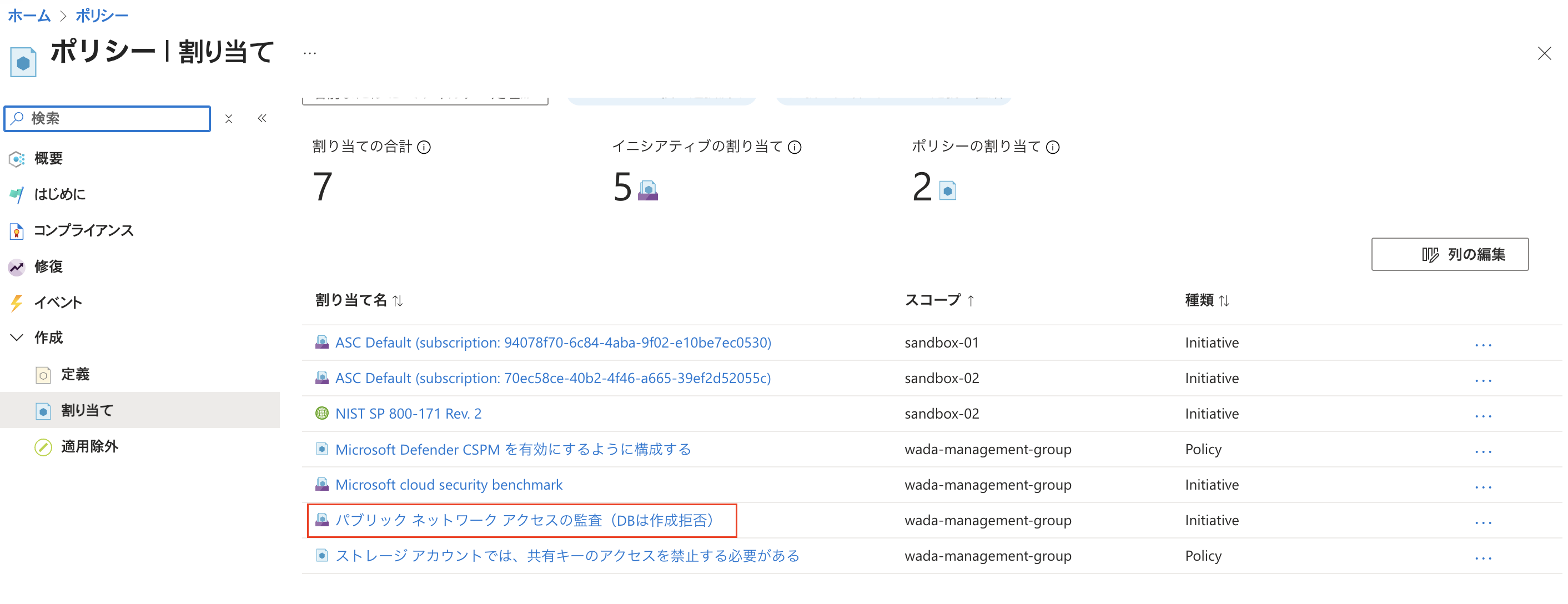Click the 修復 remediation icon
1568x604 pixels.
(17, 266)
